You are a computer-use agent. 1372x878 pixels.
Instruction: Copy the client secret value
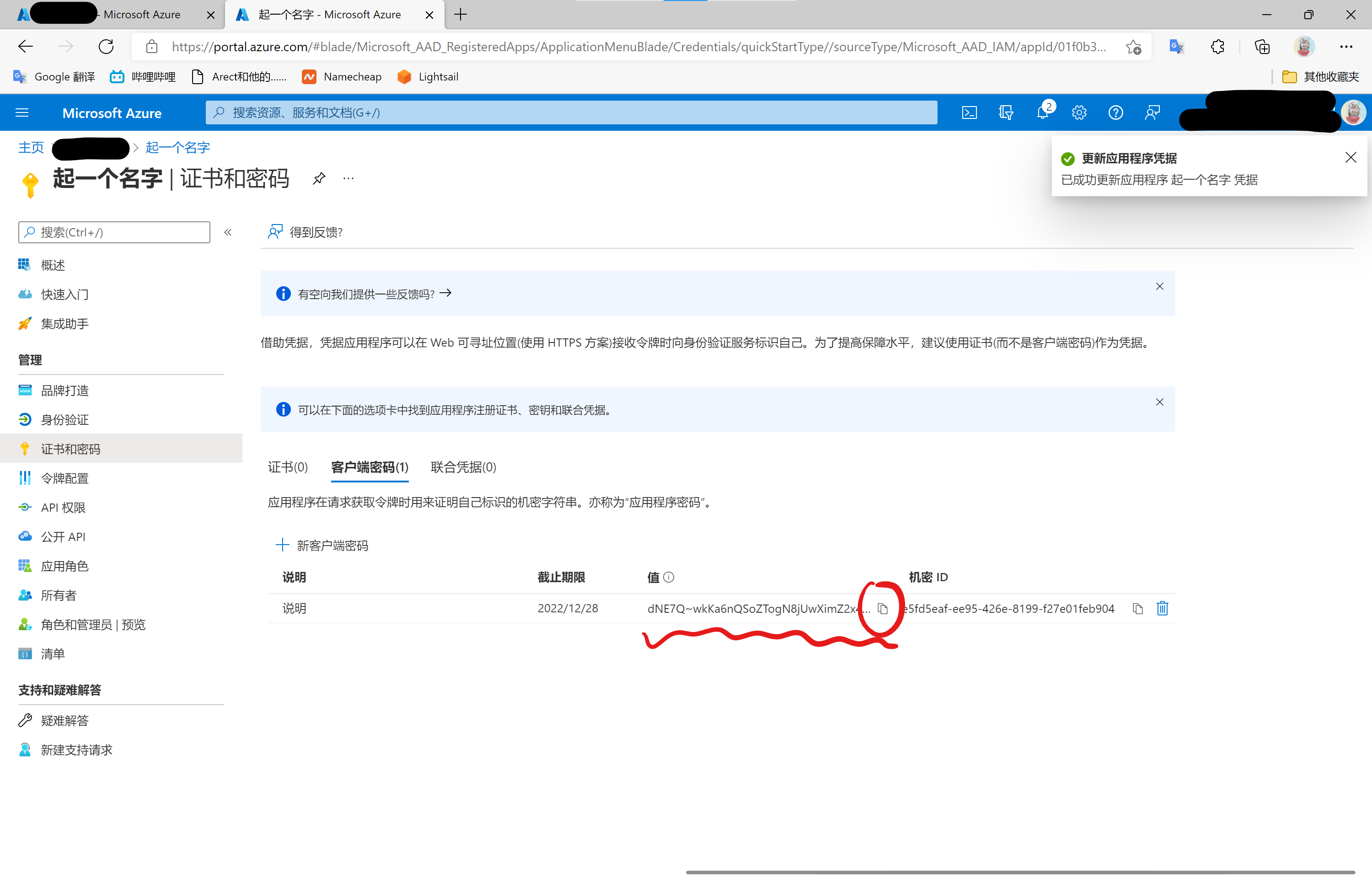click(x=882, y=608)
